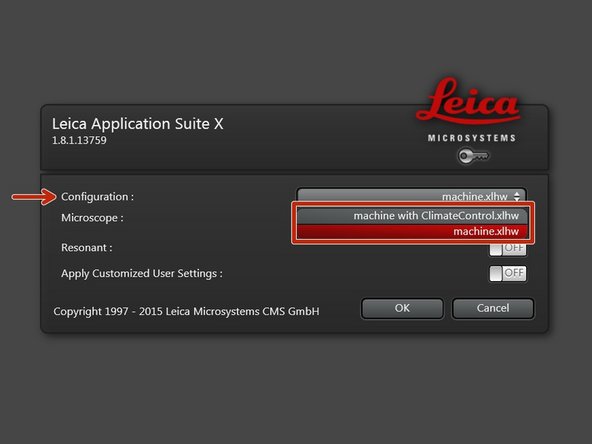Click the Cancel button

(493, 308)
